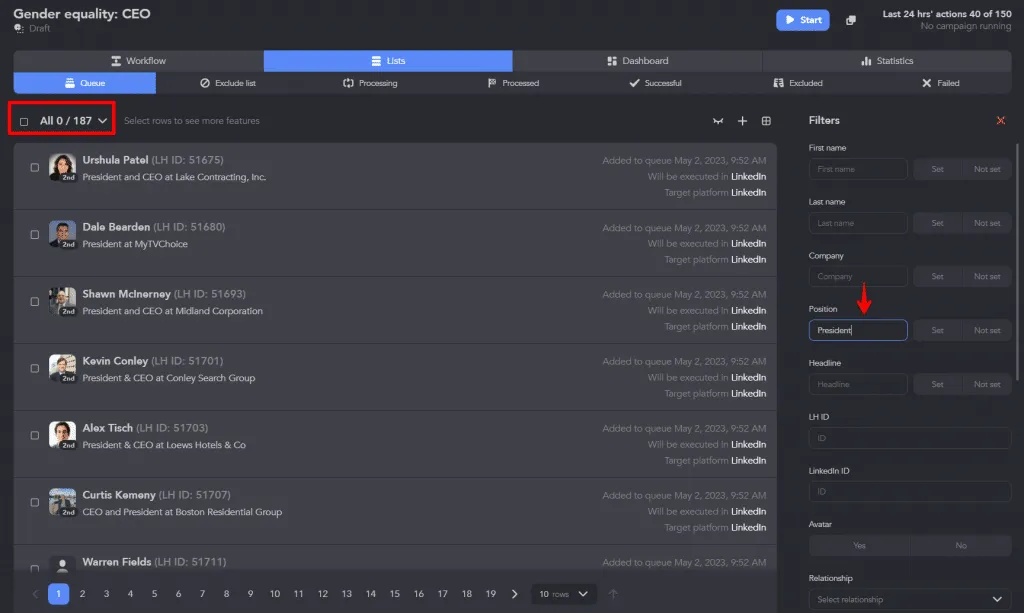Click Set for the Headline filter
Screen dimensions: 1024x613
(937, 385)
